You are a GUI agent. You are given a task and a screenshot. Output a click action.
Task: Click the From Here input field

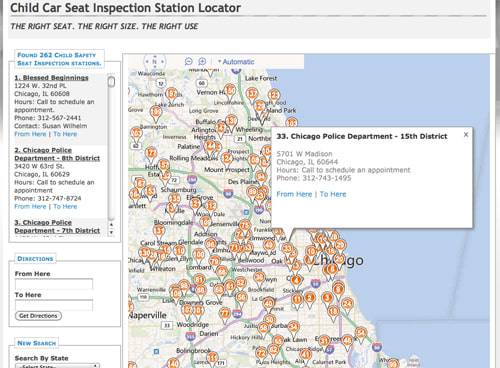tap(54, 284)
